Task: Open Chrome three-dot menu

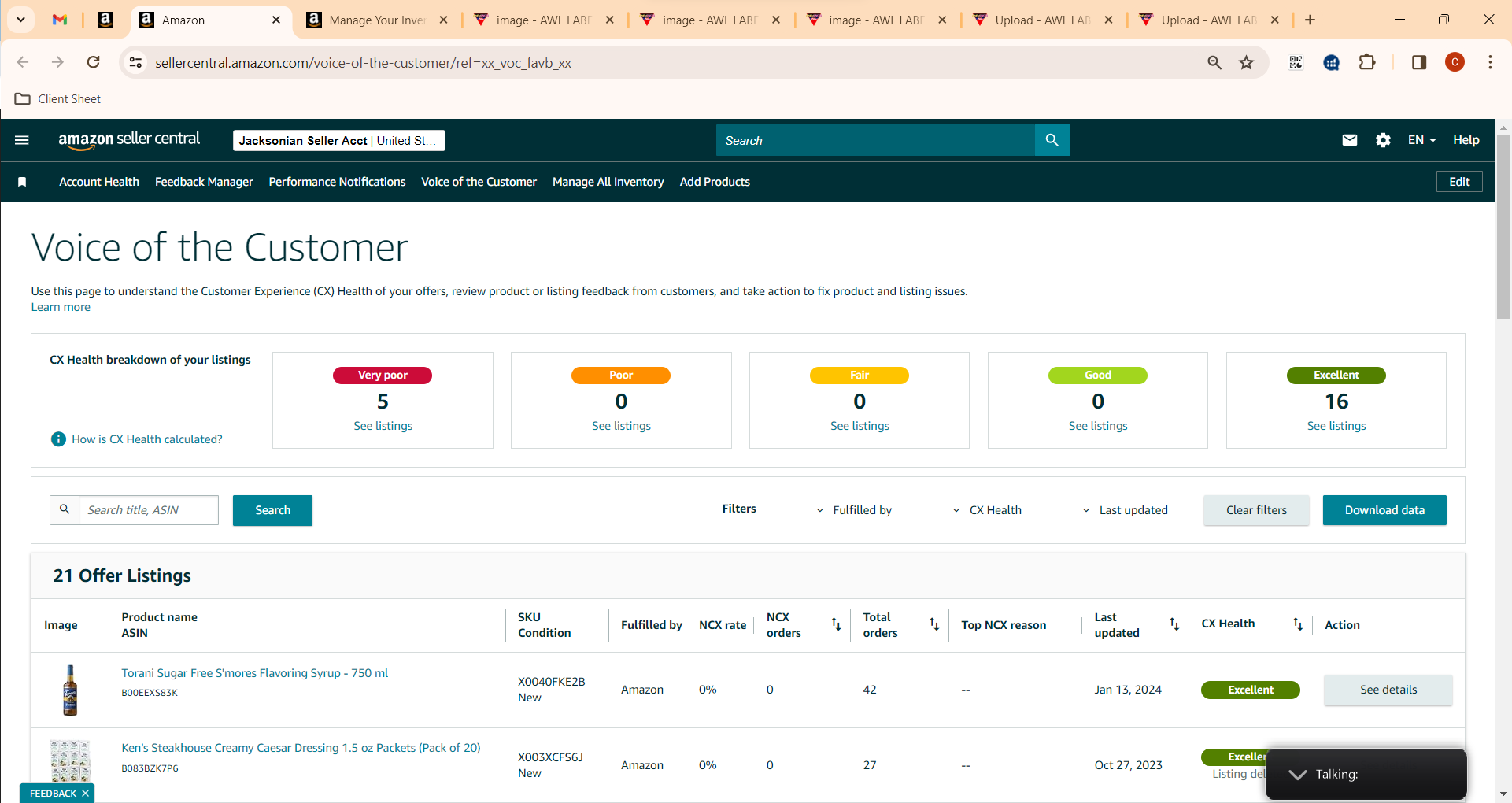Action: click(1490, 62)
